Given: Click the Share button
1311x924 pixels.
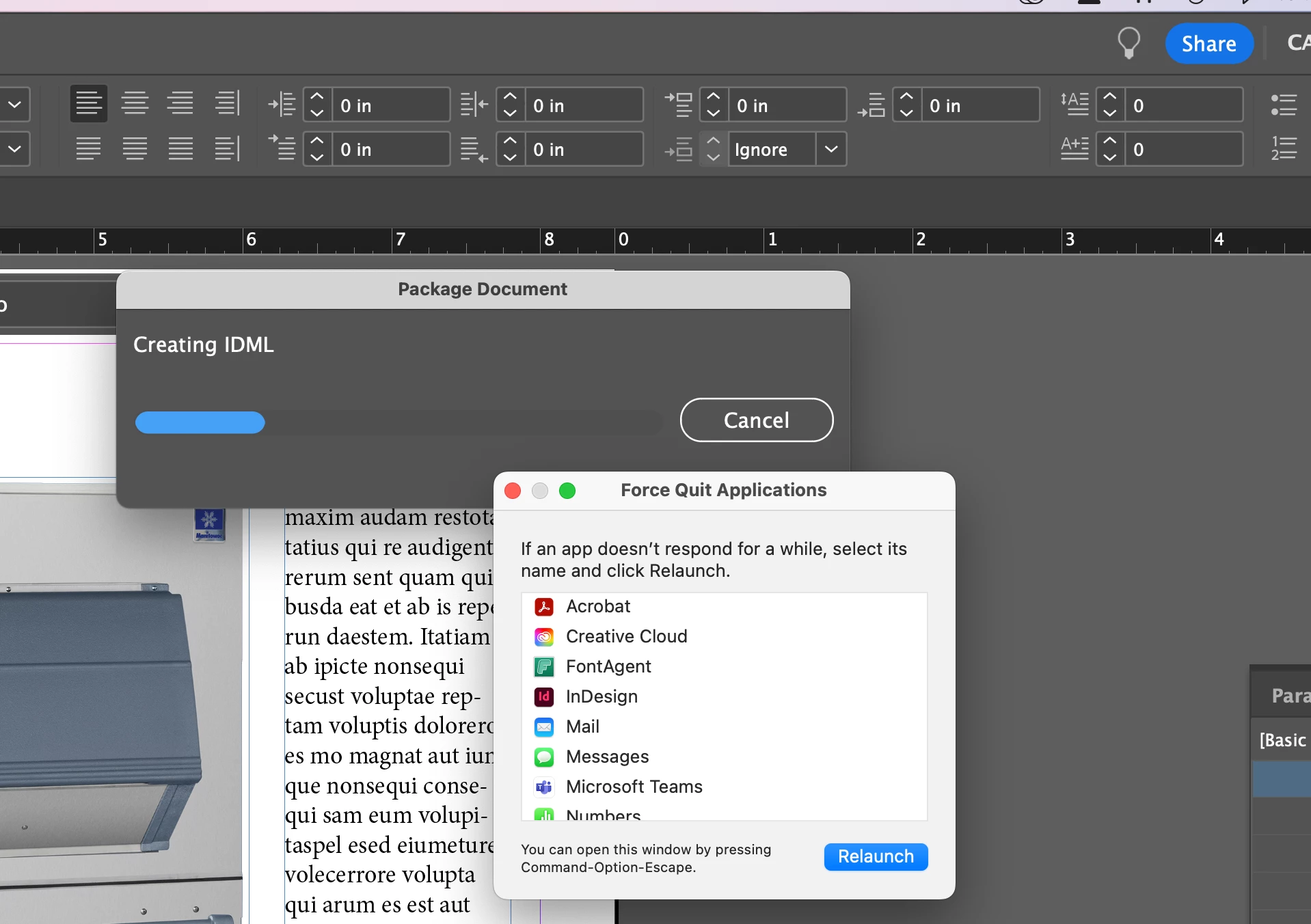Looking at the screenshot, I should coord(1209,44).
